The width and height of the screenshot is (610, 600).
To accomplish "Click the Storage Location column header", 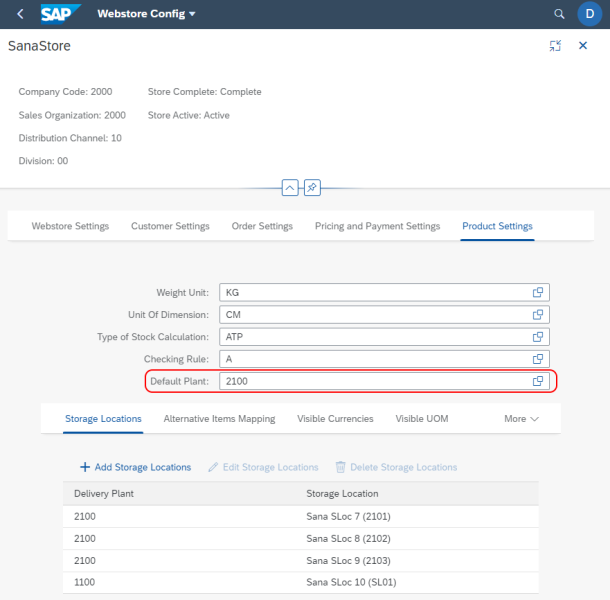I will point(342,494).
